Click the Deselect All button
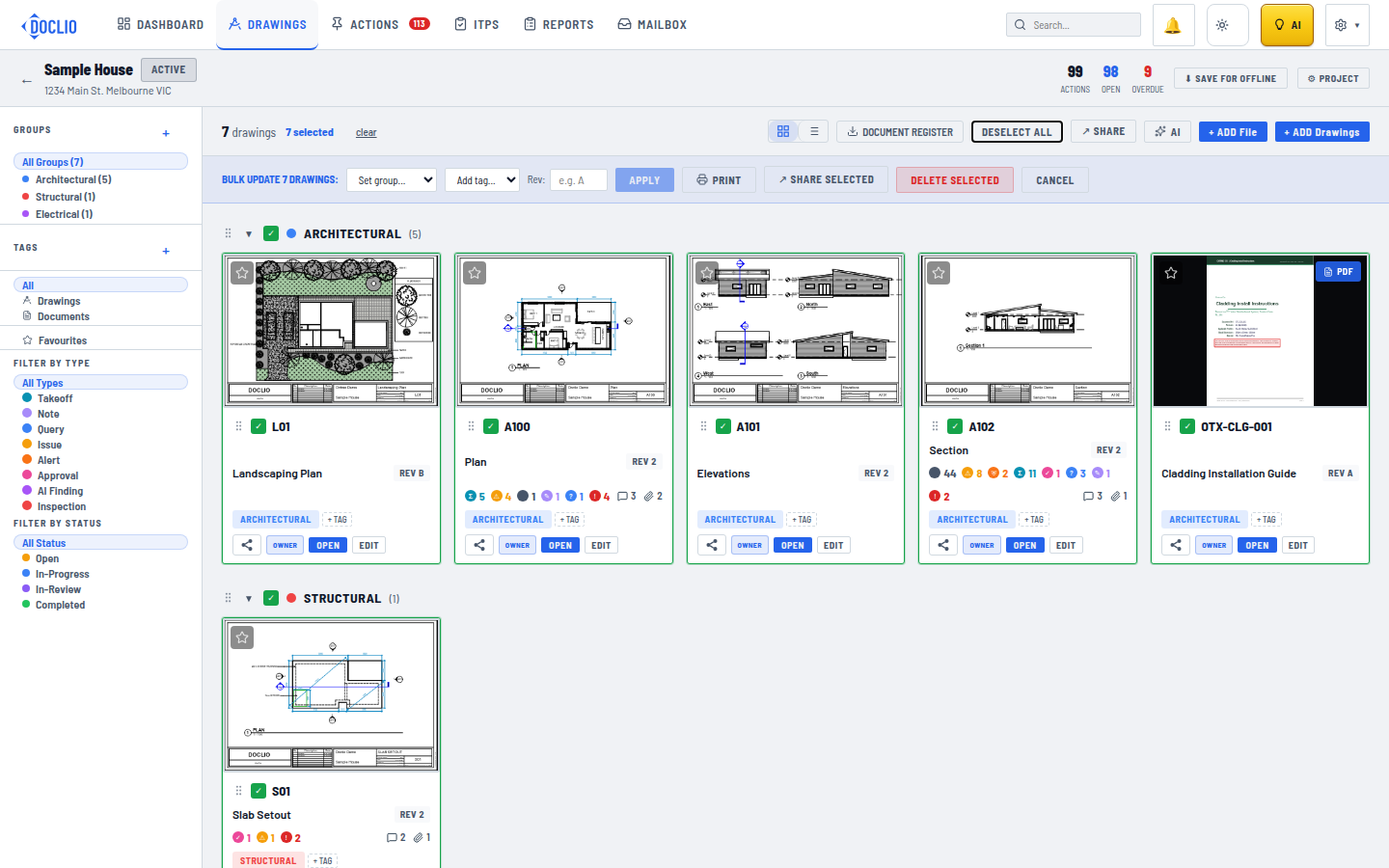Image resolution: width=1389 pixels, height=868 pixels. [x=1017, y=132]
